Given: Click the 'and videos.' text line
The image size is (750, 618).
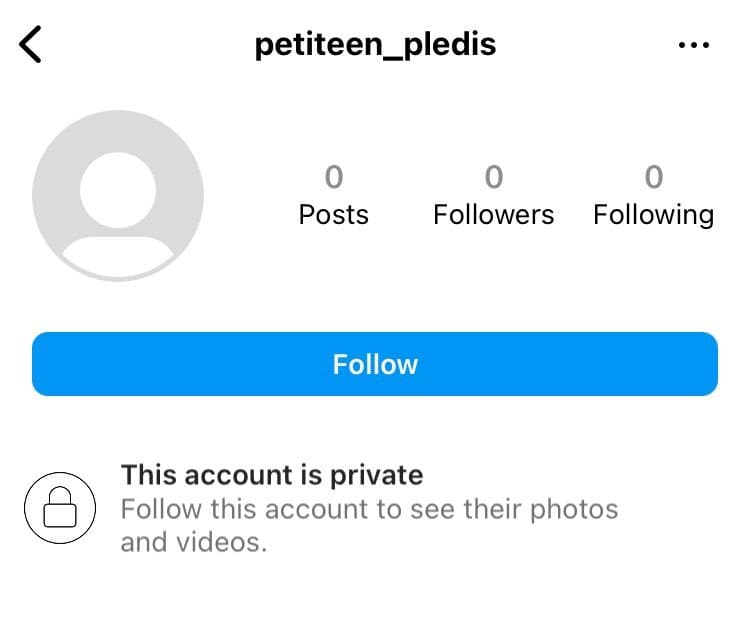Looking at the screenshot, I should (194, 543).
